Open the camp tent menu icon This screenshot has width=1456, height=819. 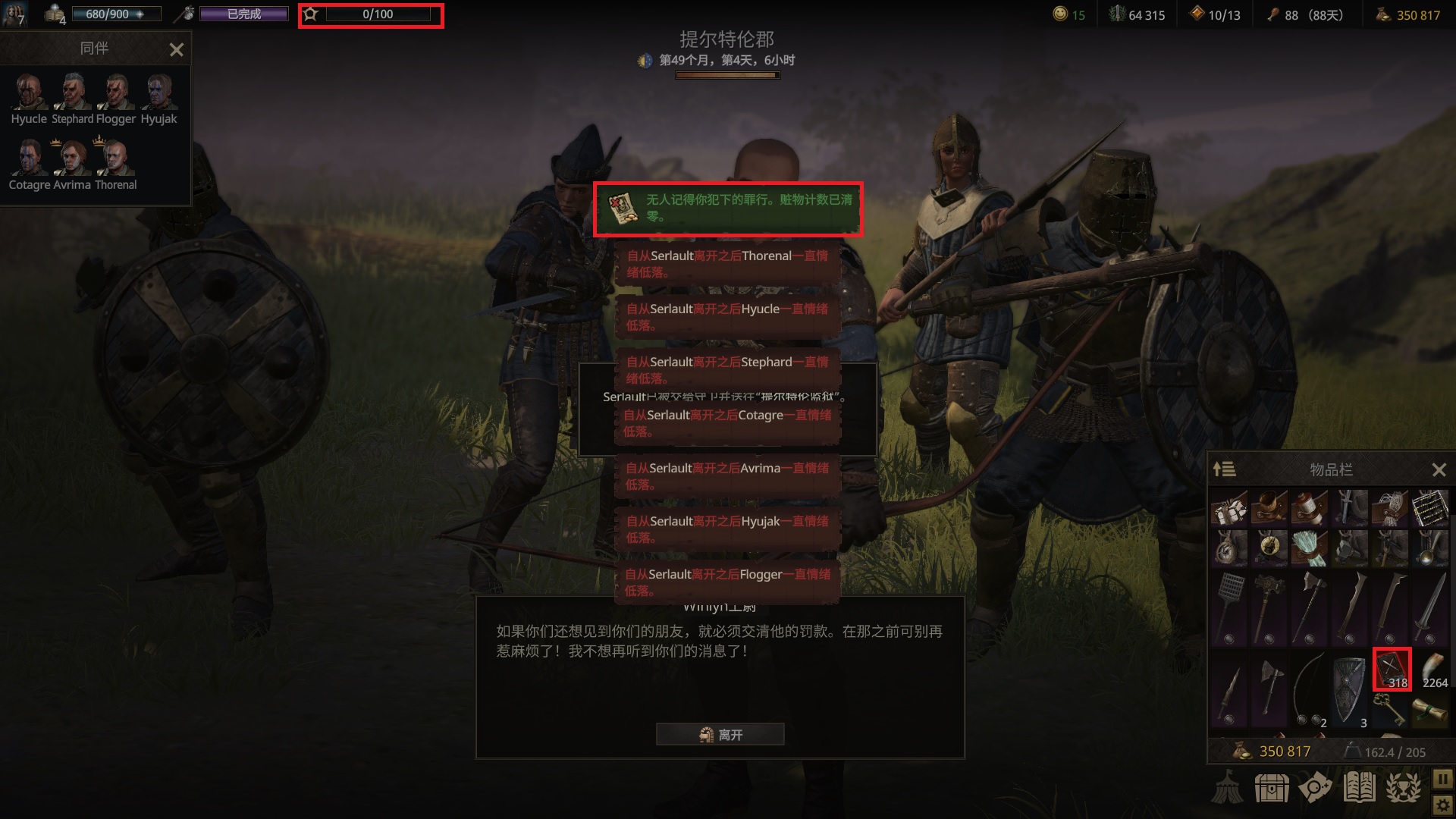pos(1226,787)
